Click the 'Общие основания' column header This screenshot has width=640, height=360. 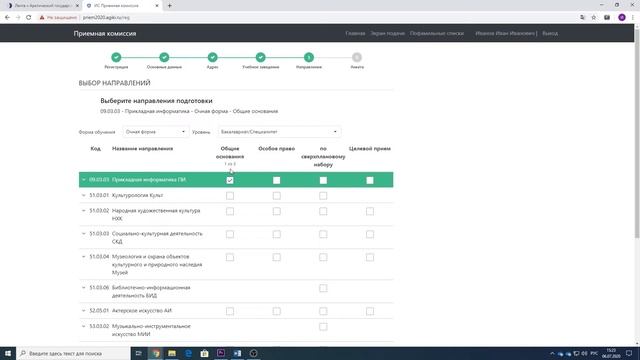point(230,153)
